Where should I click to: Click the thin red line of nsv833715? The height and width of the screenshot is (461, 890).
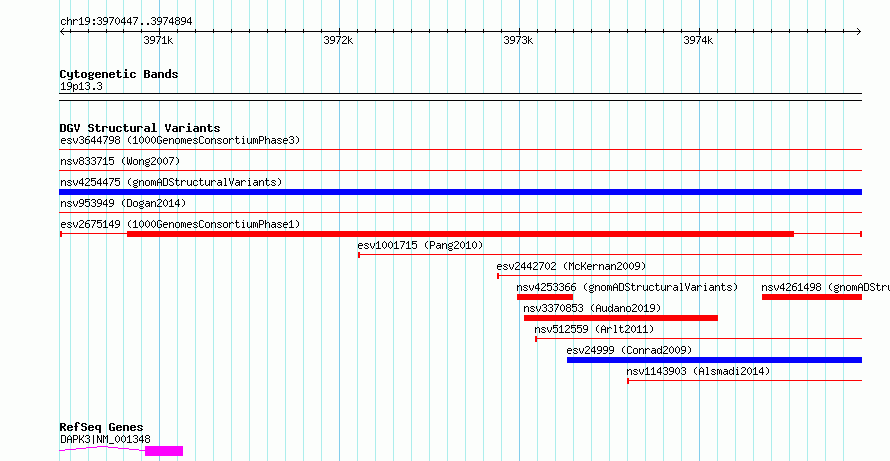click(x=461, y=170)
